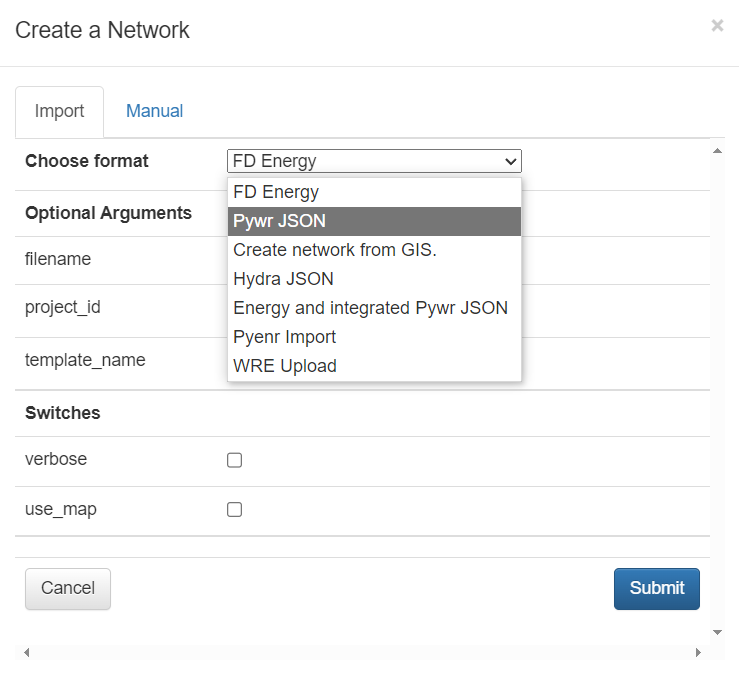Close the Create a Network dialog
739x676 pixels.
coord(717,26)
